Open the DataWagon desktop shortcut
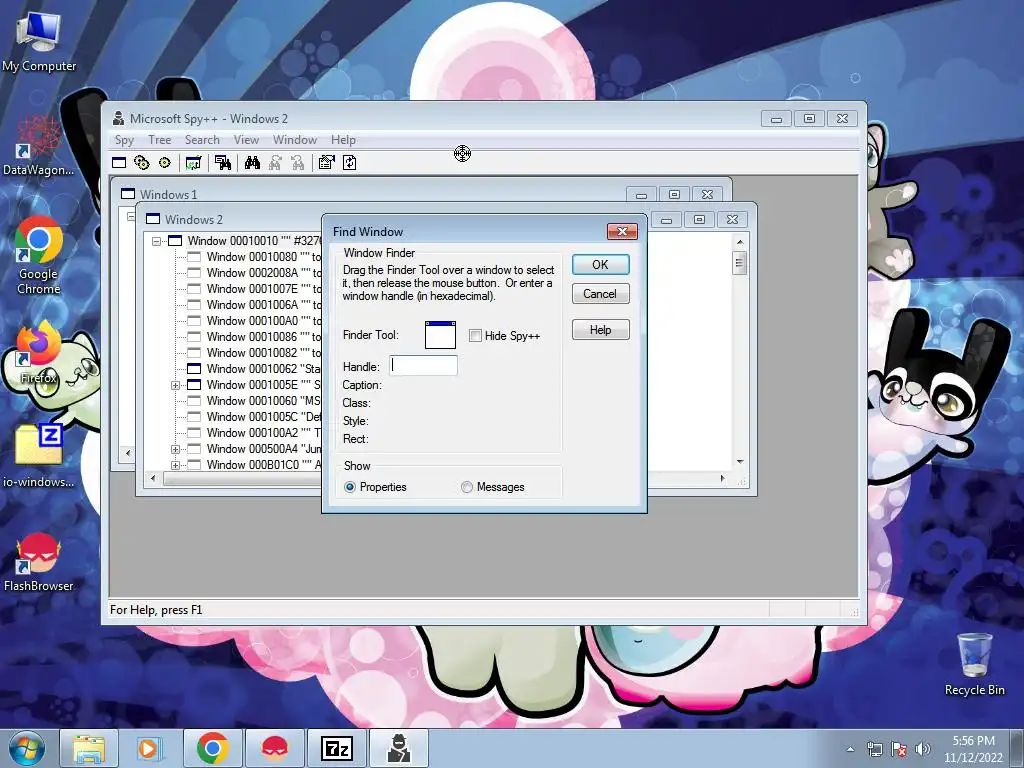1024x768 pixels. pyautogui.click(x=38, y=146)
